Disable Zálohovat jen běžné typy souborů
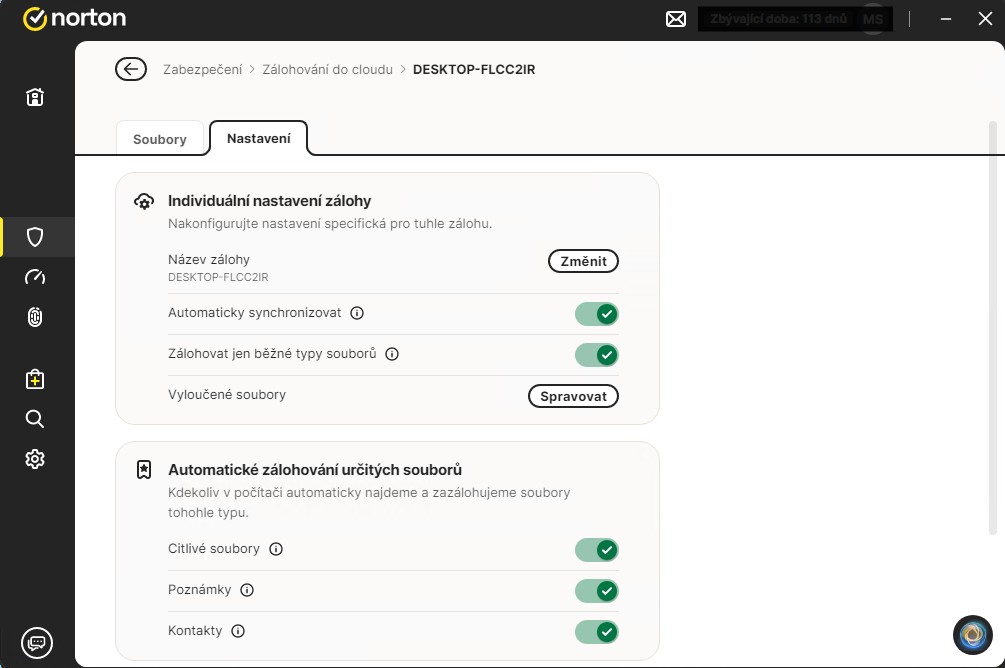The image size is (1005, 668). tap(597, 355)
